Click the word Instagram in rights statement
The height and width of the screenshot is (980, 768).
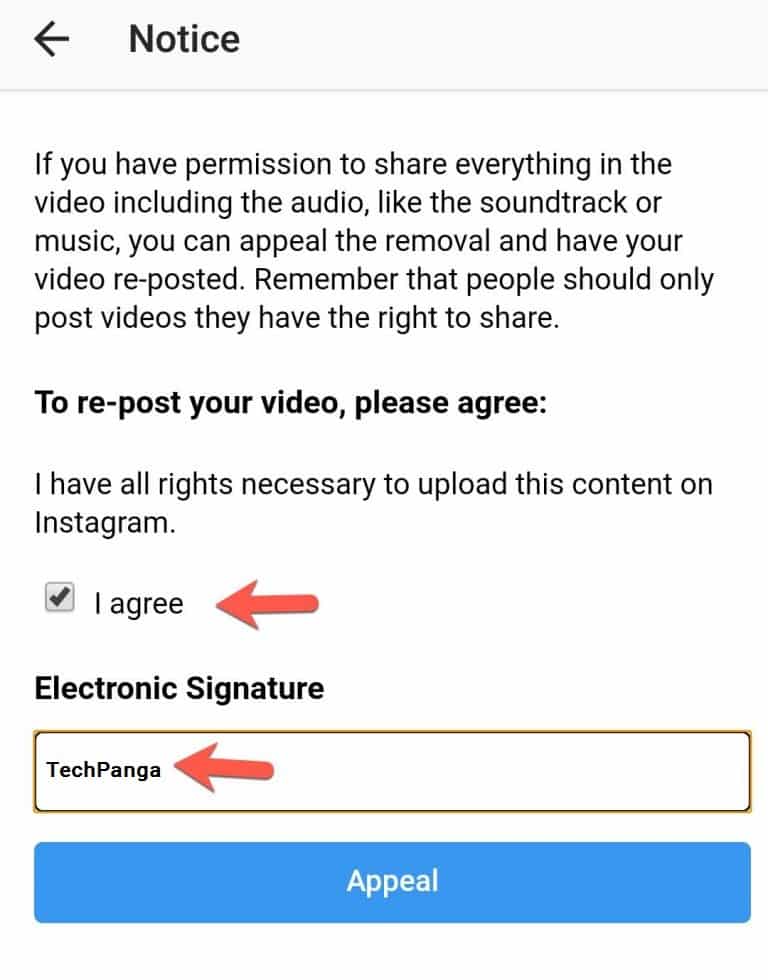[105, 523]
